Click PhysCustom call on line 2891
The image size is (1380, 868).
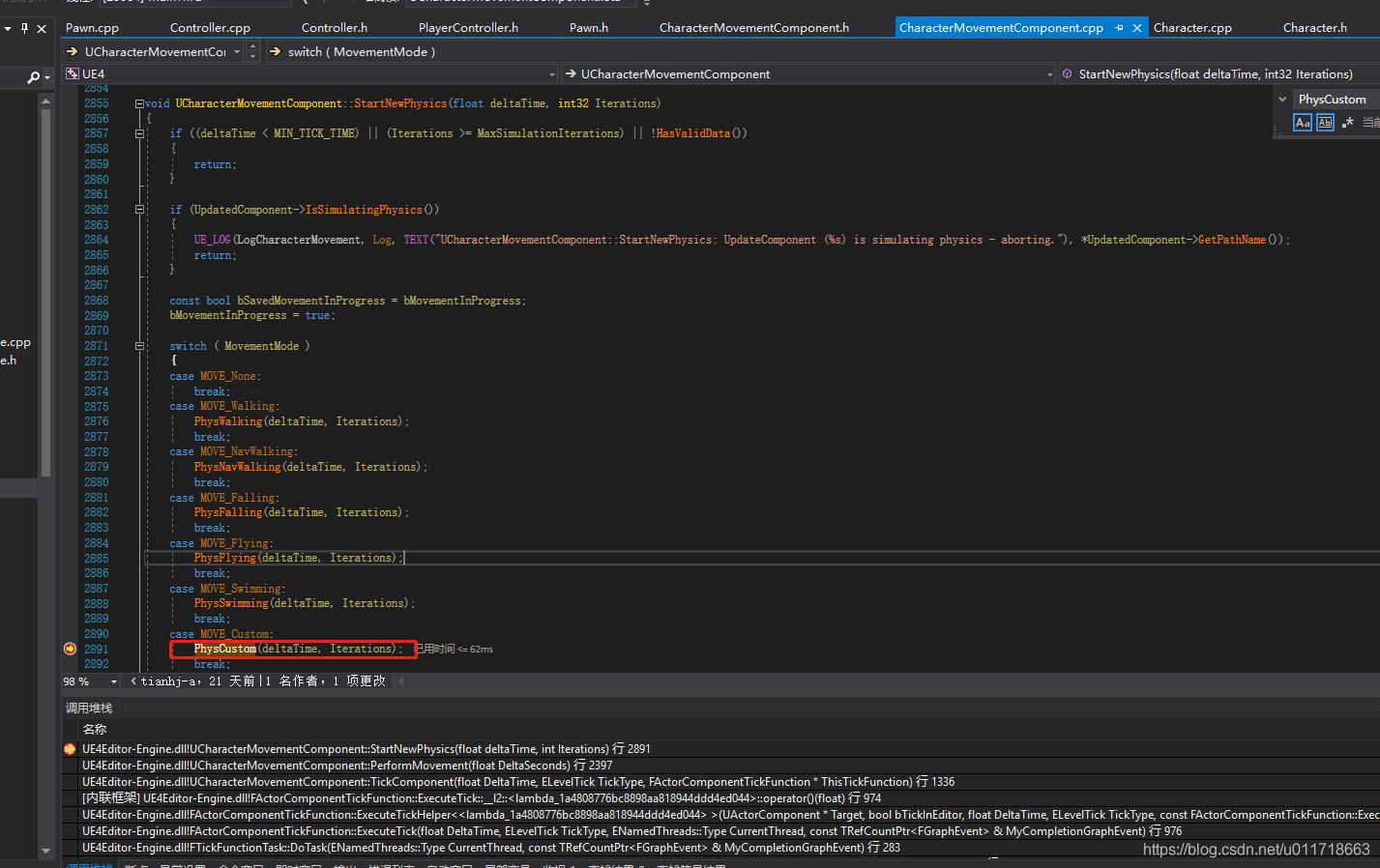(x=225, y=649)
